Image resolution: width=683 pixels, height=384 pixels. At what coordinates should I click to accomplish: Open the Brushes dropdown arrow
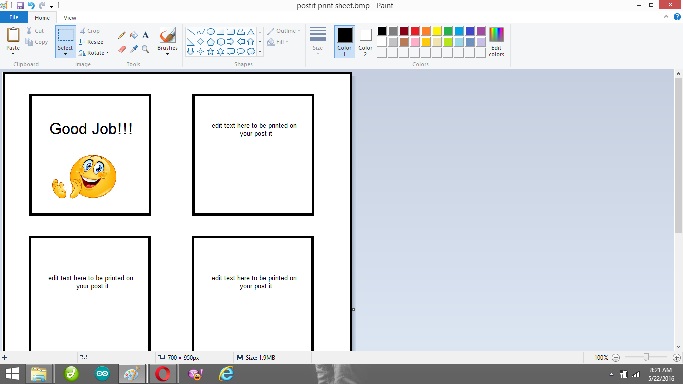[x=167, y=54]
